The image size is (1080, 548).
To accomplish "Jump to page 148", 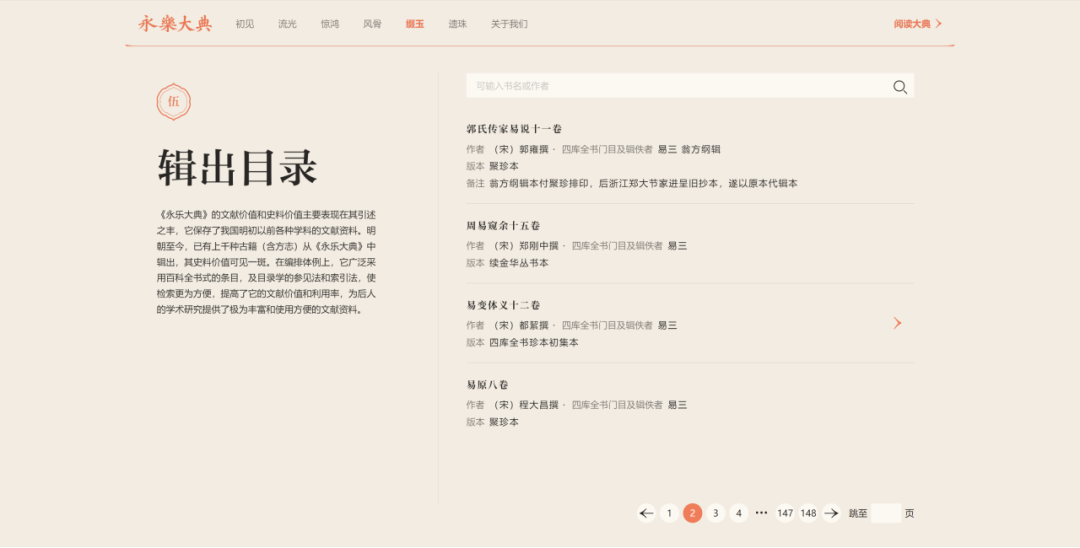I will (x=808, y=513).
